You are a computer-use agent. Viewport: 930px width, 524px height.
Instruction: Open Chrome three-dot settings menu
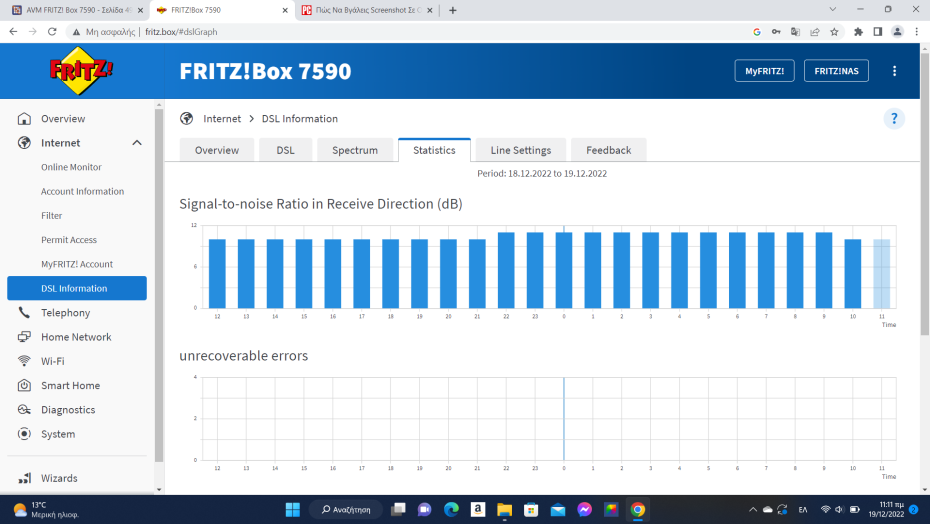point(916,32)
